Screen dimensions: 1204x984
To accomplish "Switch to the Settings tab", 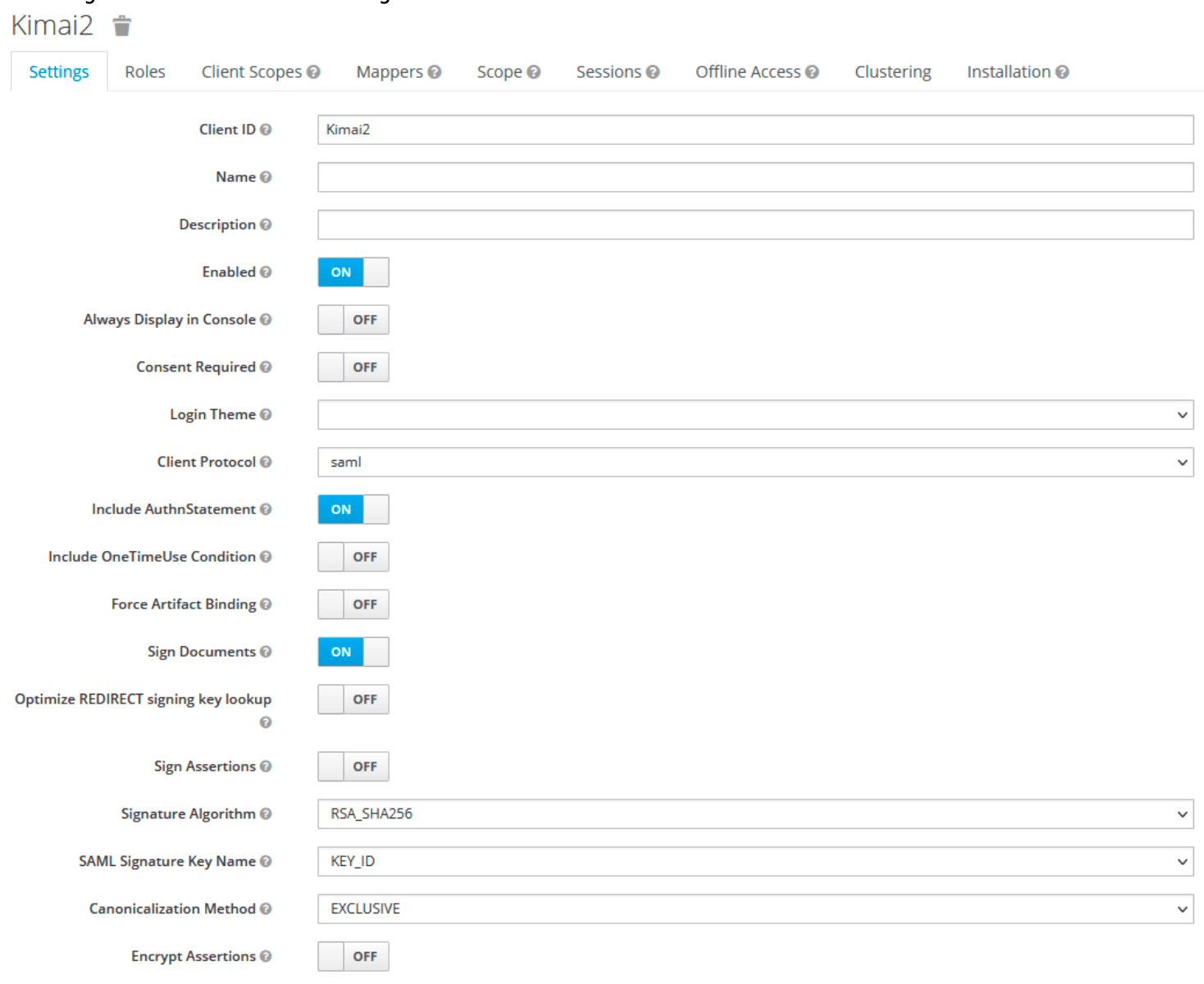I will pos(59,72).
